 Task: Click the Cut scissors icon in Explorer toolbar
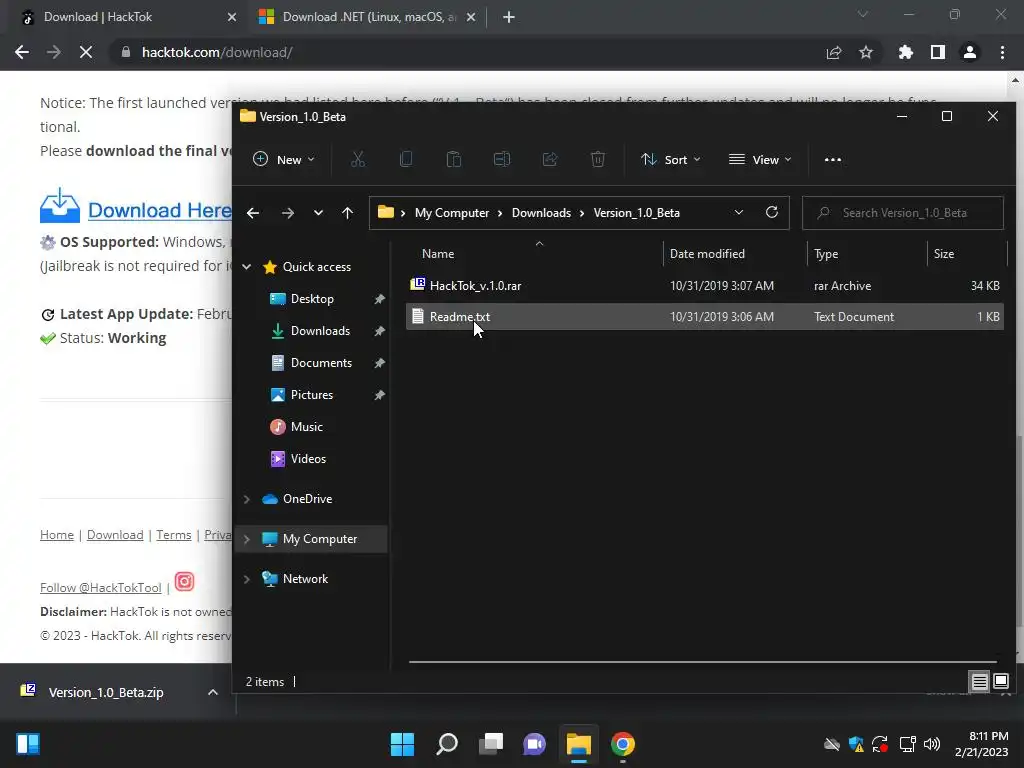tap(358, 159)
